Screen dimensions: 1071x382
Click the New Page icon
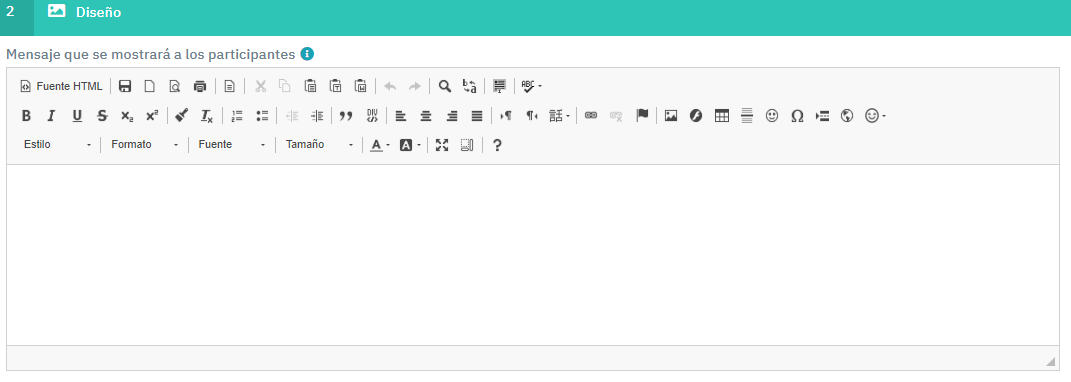150,86
